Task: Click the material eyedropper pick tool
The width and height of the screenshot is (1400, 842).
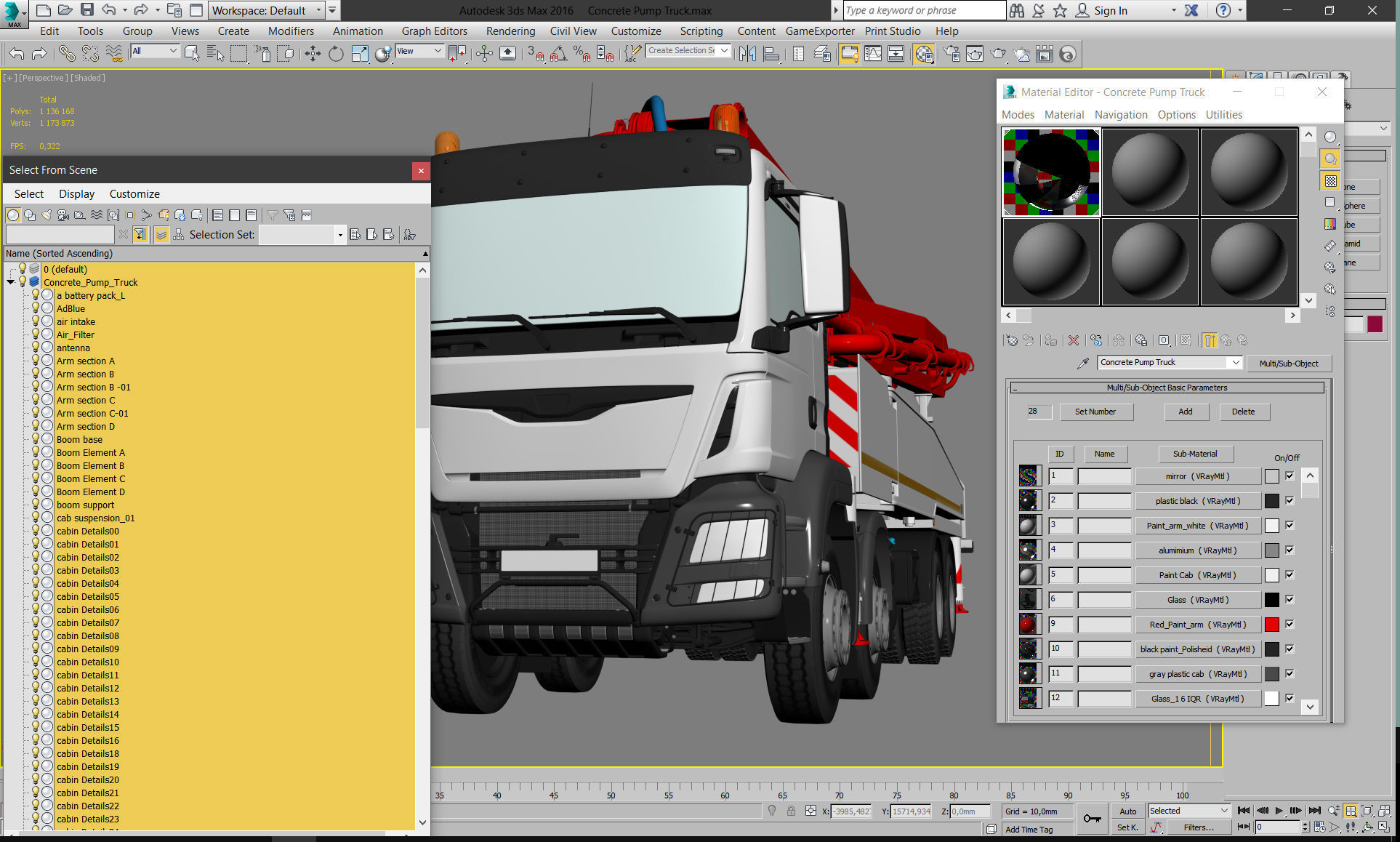Action: (1083, 363)
